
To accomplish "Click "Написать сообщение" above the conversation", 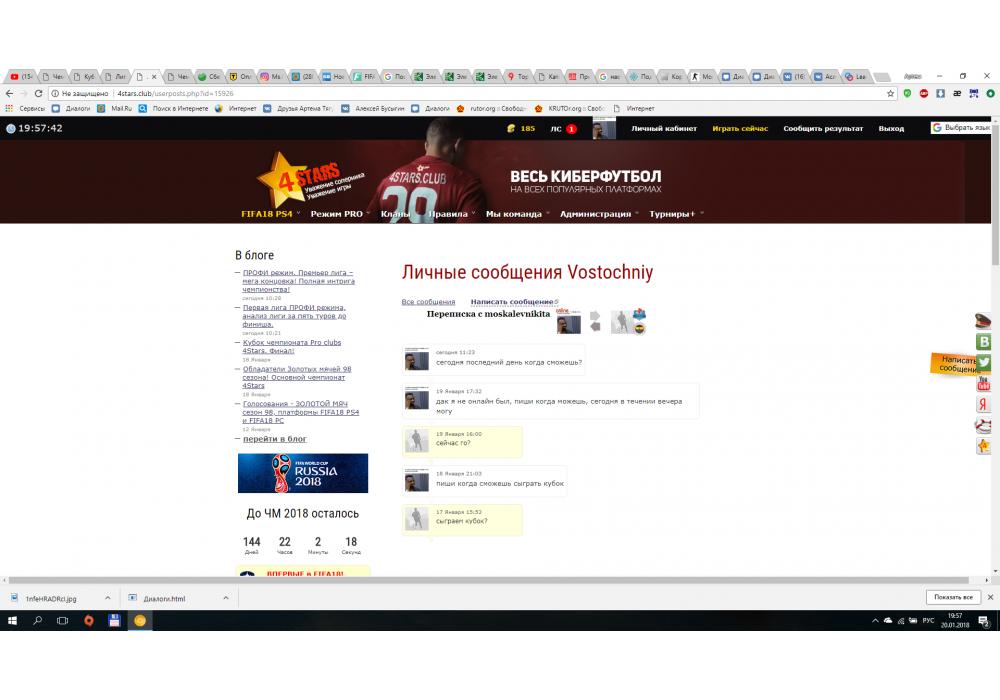I will 512,302.
